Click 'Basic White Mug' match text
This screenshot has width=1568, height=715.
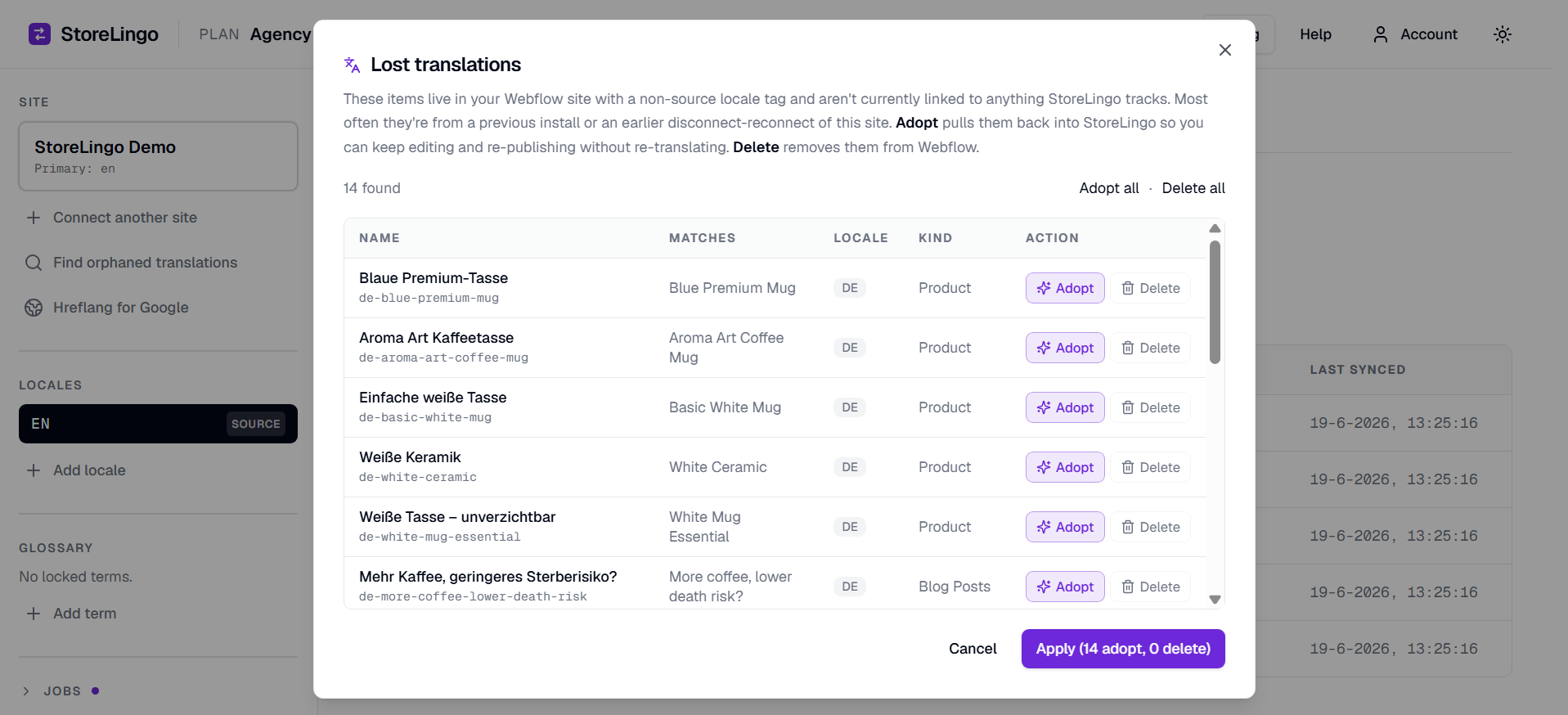click(725, 407)
